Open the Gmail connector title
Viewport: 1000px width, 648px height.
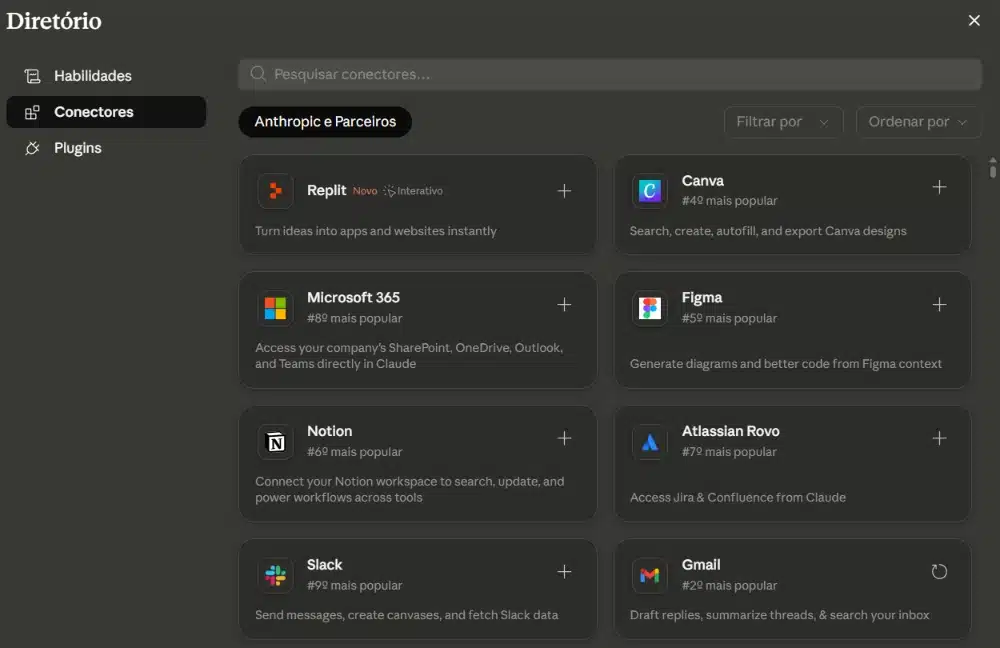coord(701,564)
